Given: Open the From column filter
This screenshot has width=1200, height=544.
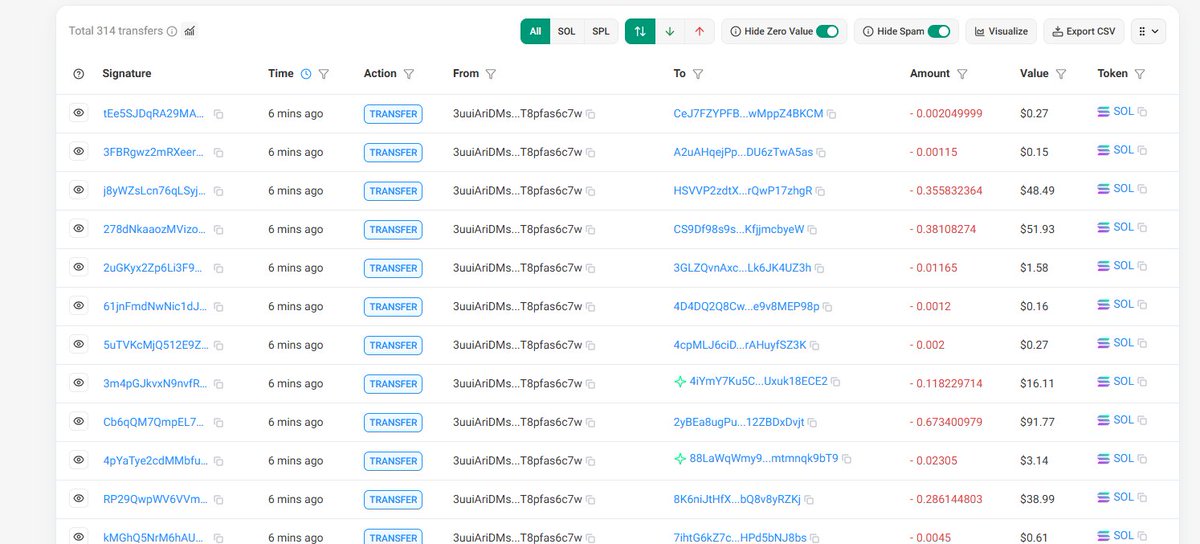Looking at the screenshot, I should click(x=490, y=74).
